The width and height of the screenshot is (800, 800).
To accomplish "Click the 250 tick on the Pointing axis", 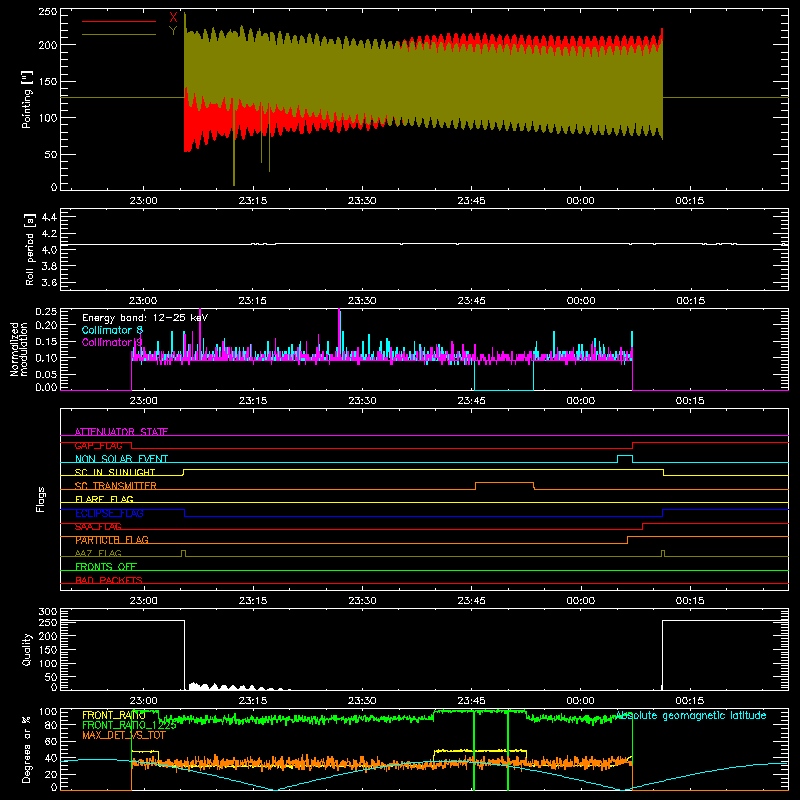I will click(48, 12).
